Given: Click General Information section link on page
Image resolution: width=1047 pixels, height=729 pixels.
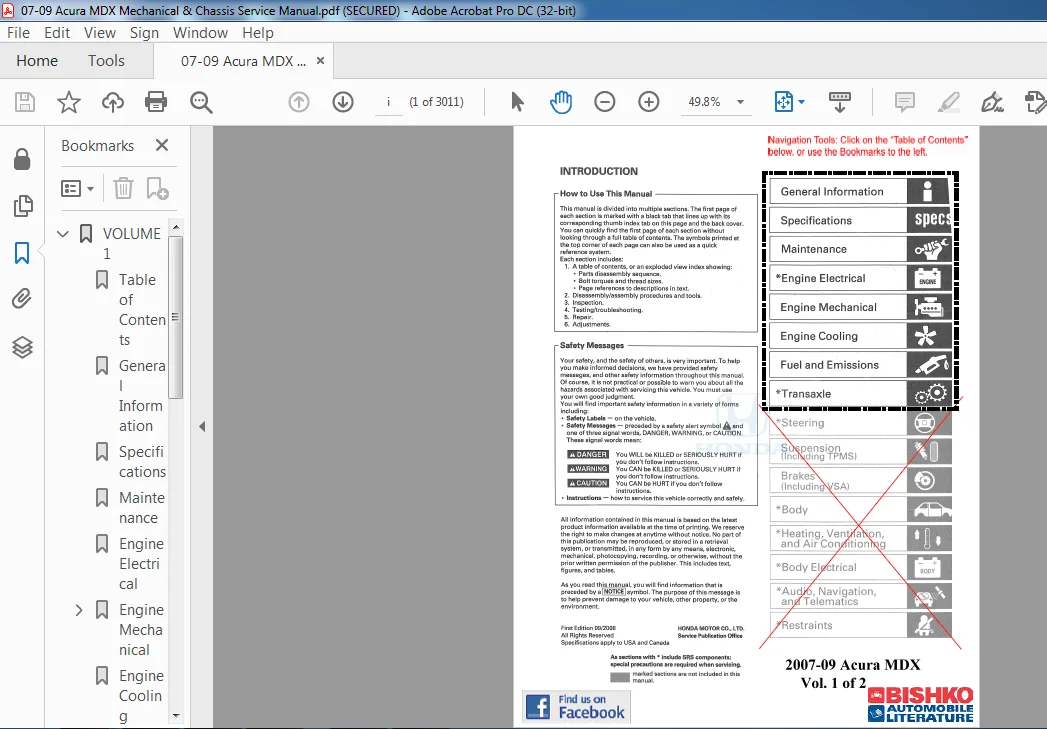Looking at the screenshot, I should tap(861, 192).
